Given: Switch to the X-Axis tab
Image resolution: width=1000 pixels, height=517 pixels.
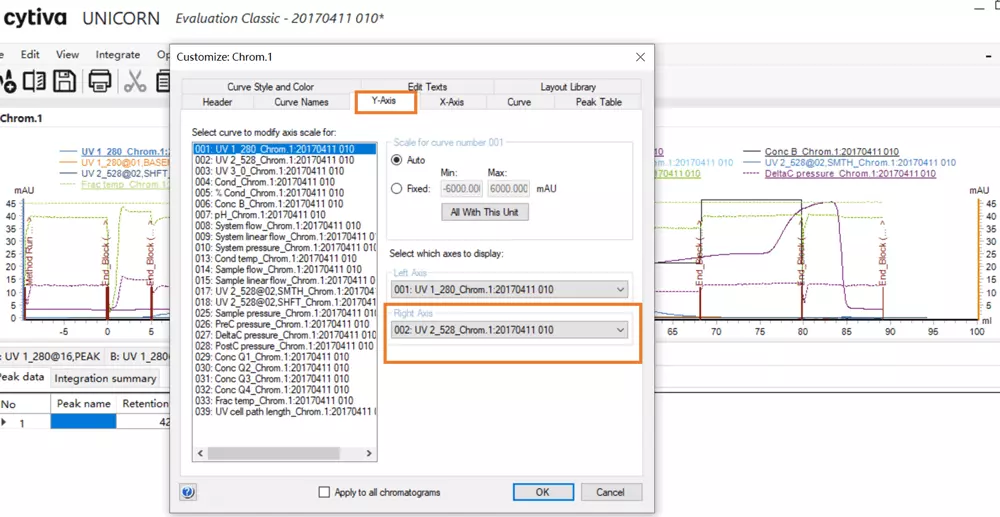Looking at the screenshot, I should [451, 102].
